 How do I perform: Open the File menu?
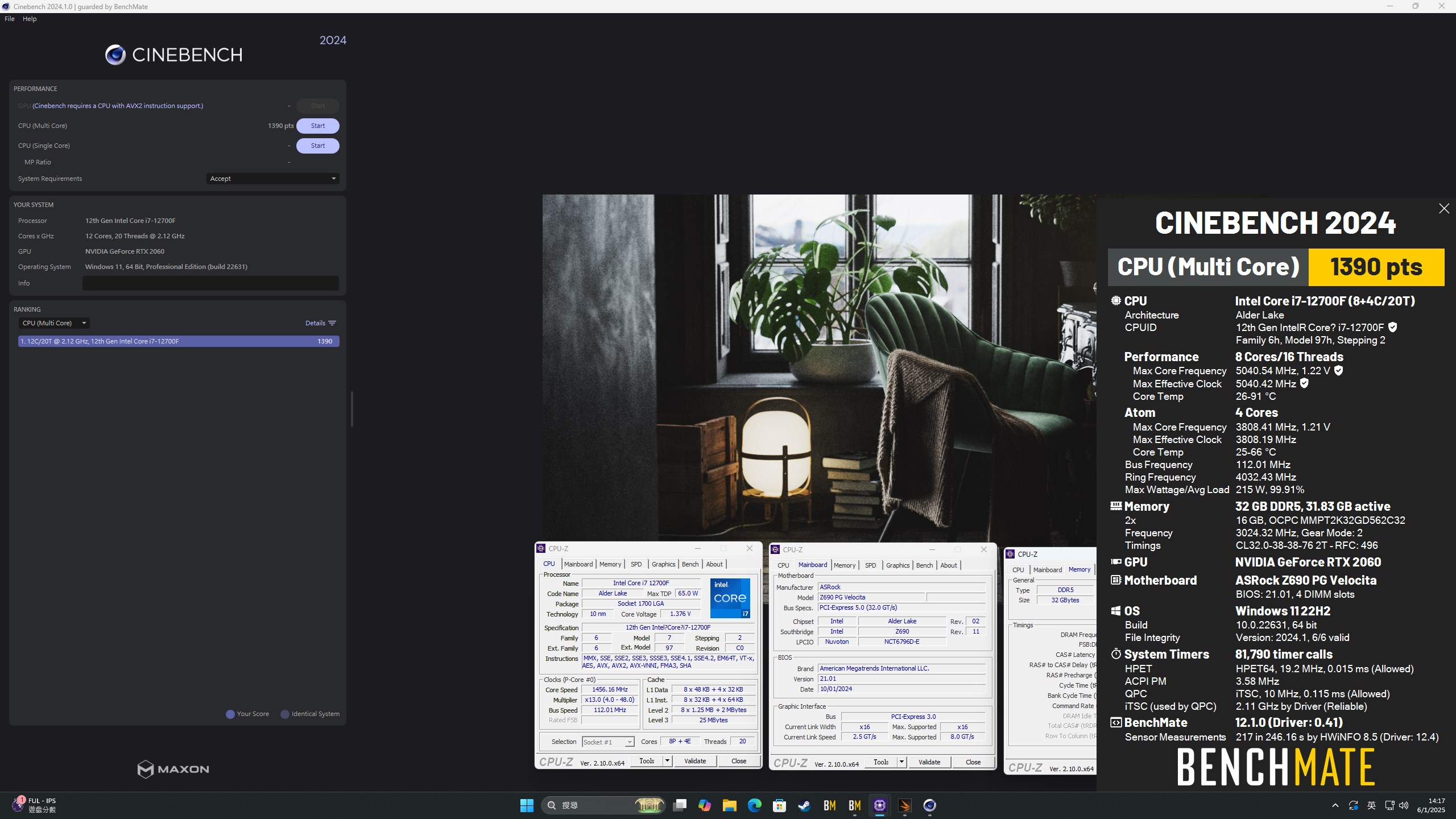[10, 19]
